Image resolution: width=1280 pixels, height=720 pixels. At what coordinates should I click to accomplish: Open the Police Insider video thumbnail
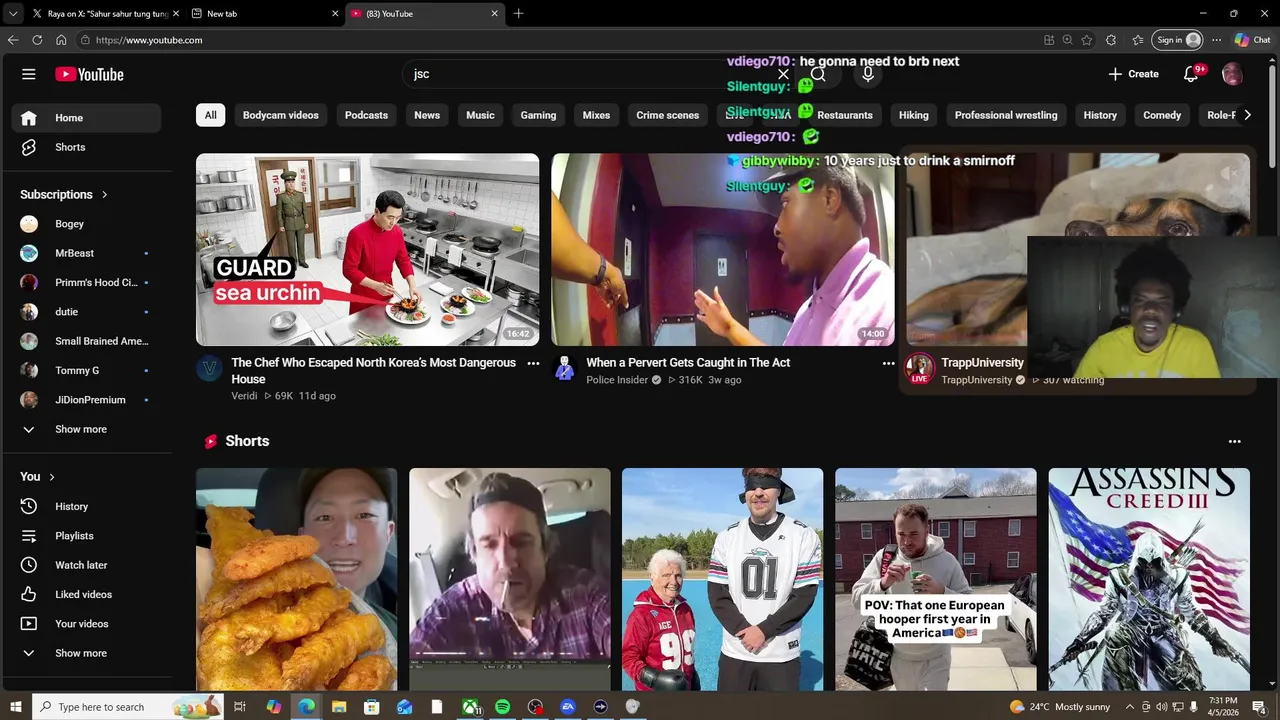pyautogui.click(x=723, y=249)
